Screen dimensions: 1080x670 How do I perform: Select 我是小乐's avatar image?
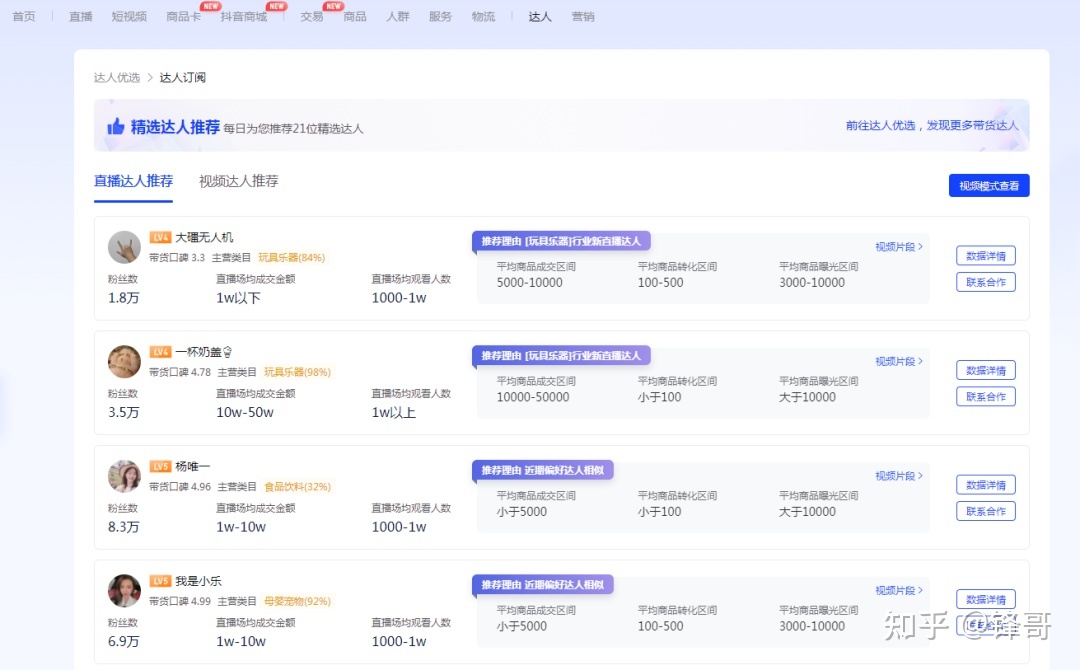124,591
